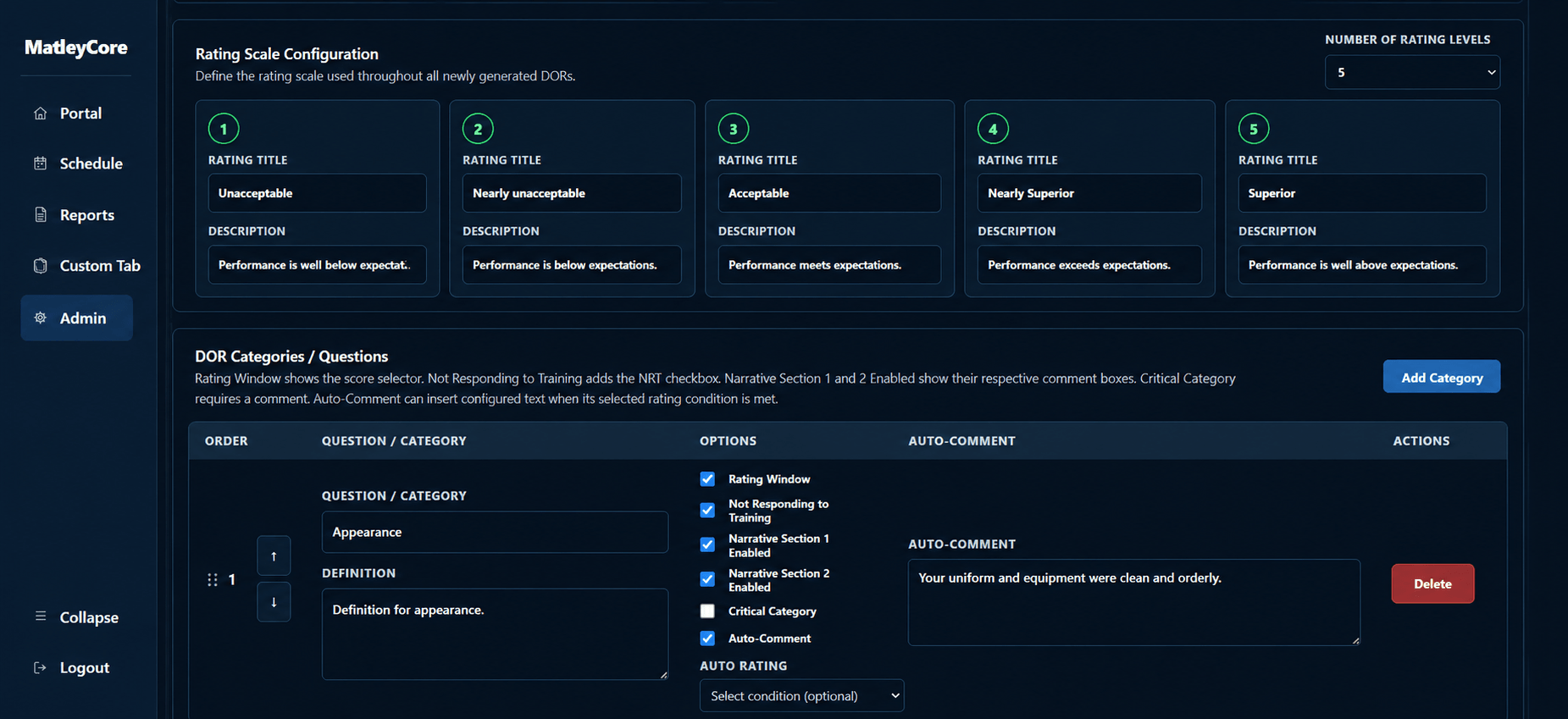Enable the Critical Category checkbox

[707, 611]
